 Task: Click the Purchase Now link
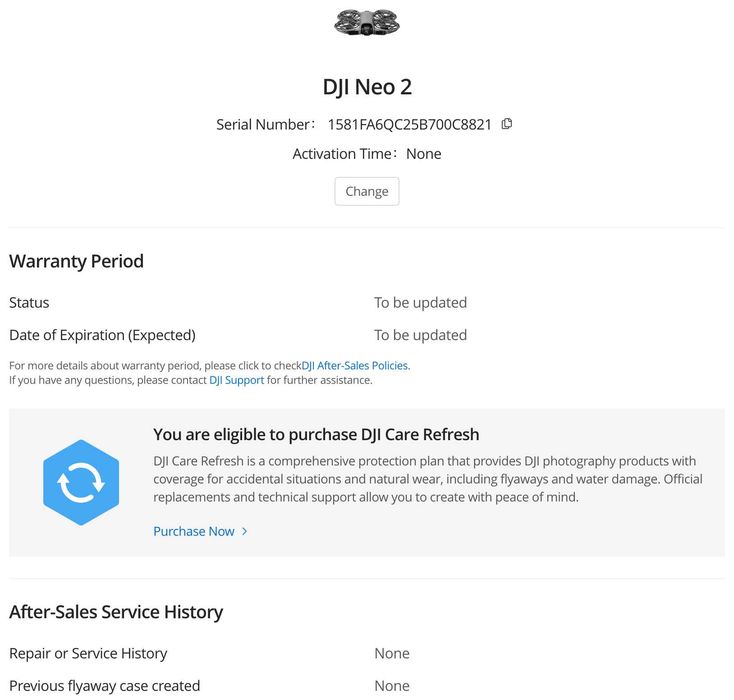click(194, 532)
